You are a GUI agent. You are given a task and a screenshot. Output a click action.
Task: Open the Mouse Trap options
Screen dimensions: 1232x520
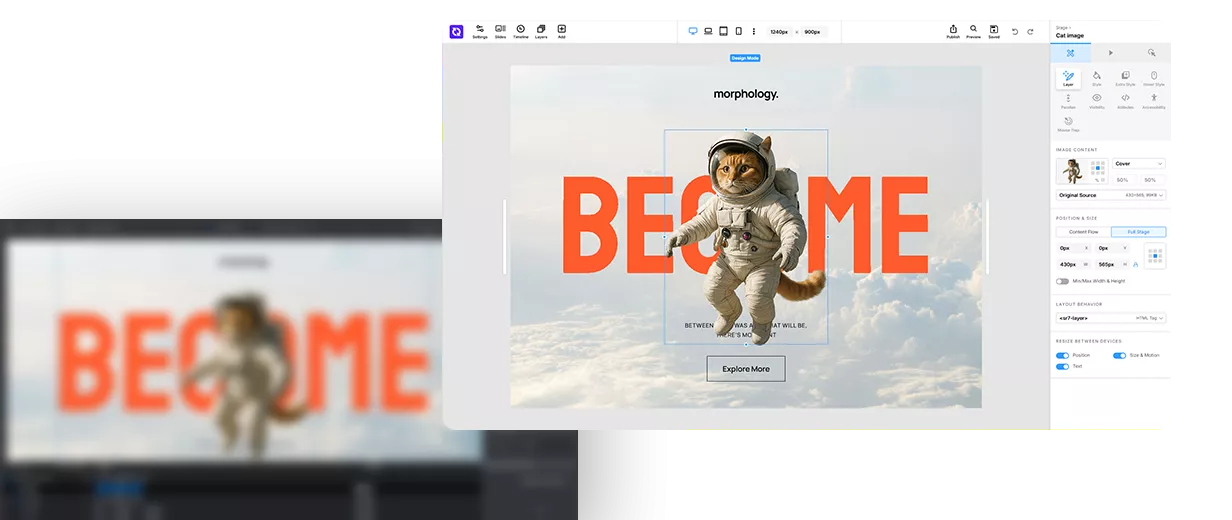click(x=1068, y=123)
